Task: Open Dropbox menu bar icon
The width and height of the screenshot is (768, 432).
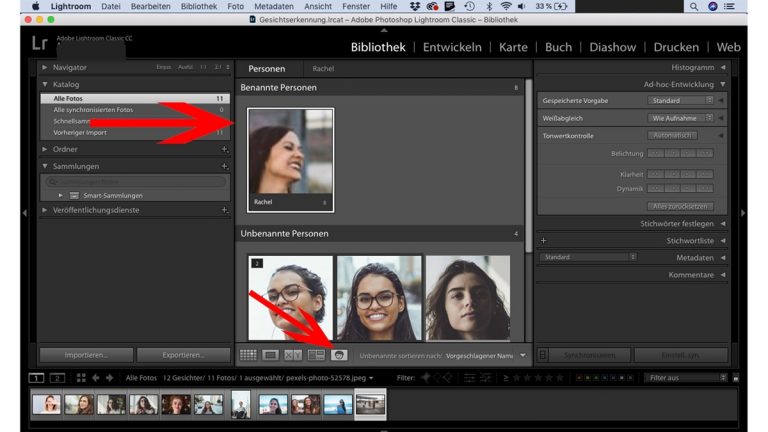Action: click(415, 6)
